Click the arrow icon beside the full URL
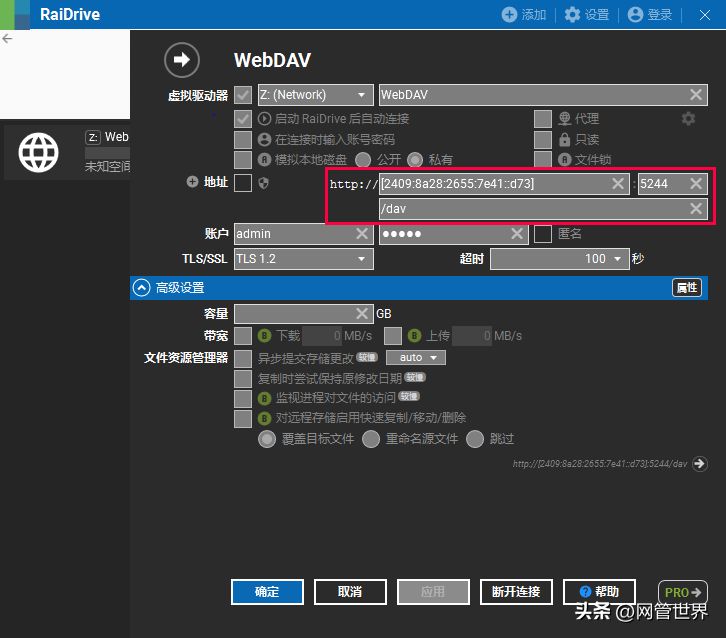Image resolution: width=726 pixels, height=638 pixels. 700,463
